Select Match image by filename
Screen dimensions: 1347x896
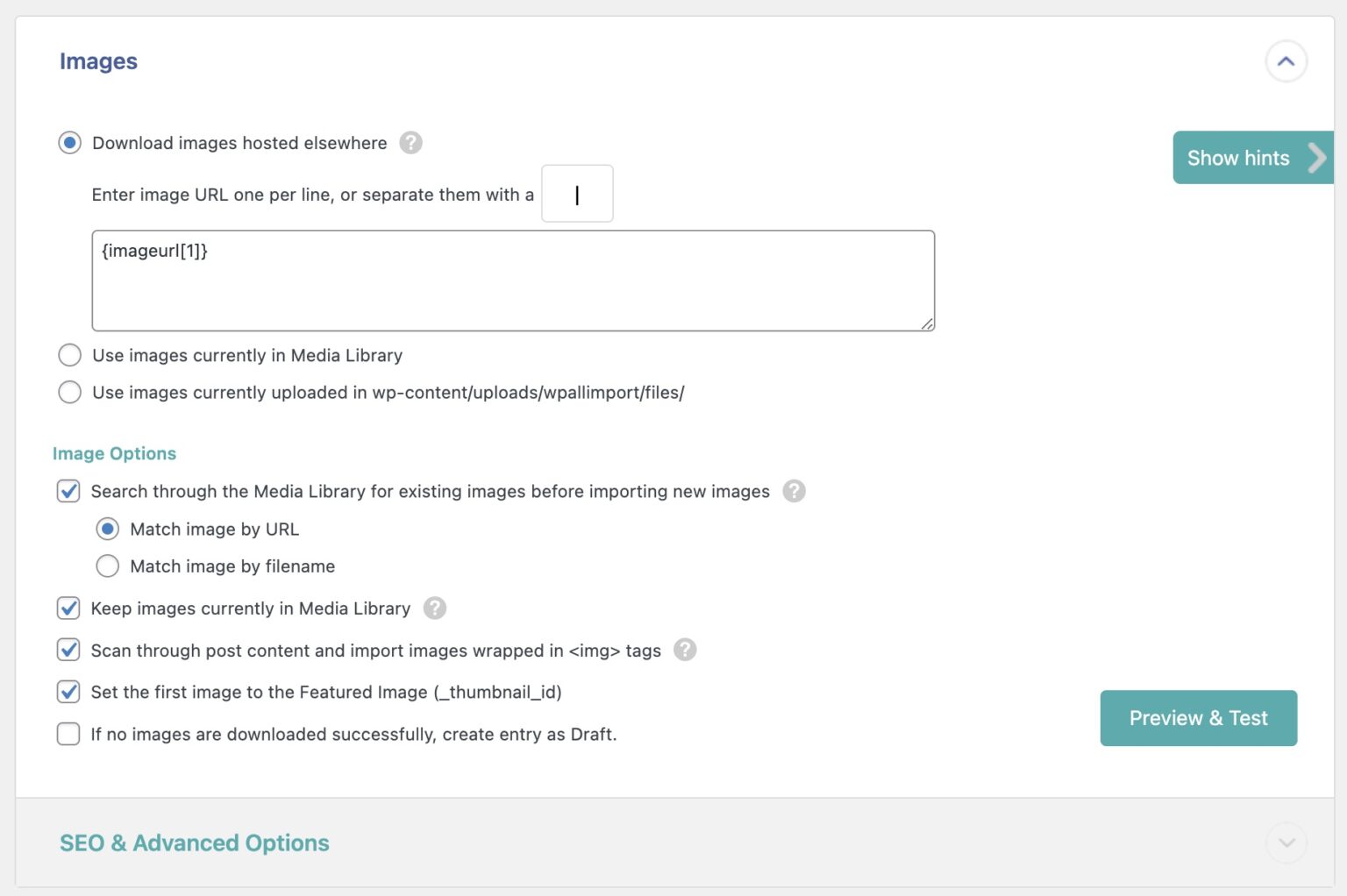(x=107, y=565)
